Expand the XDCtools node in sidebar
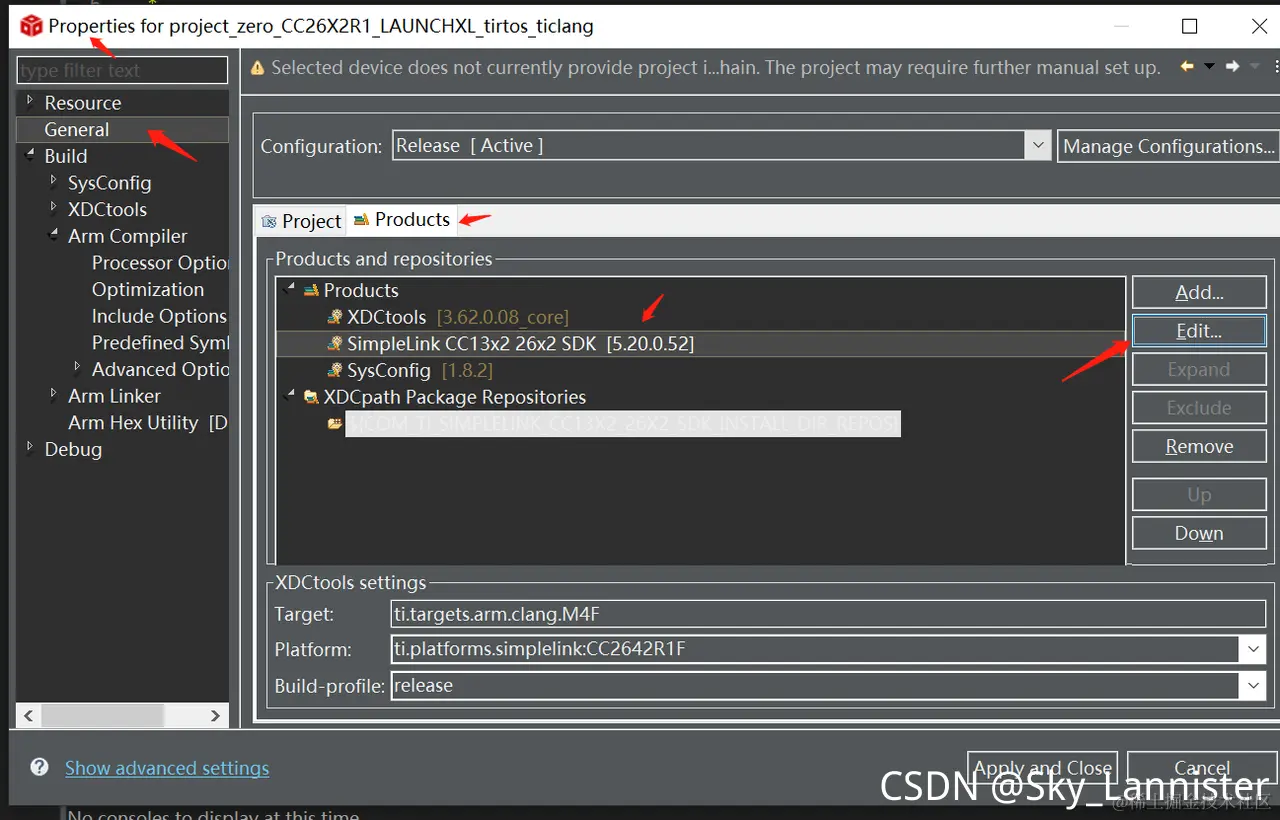The height and width of the screenshot is (820, 1280). 53,208
